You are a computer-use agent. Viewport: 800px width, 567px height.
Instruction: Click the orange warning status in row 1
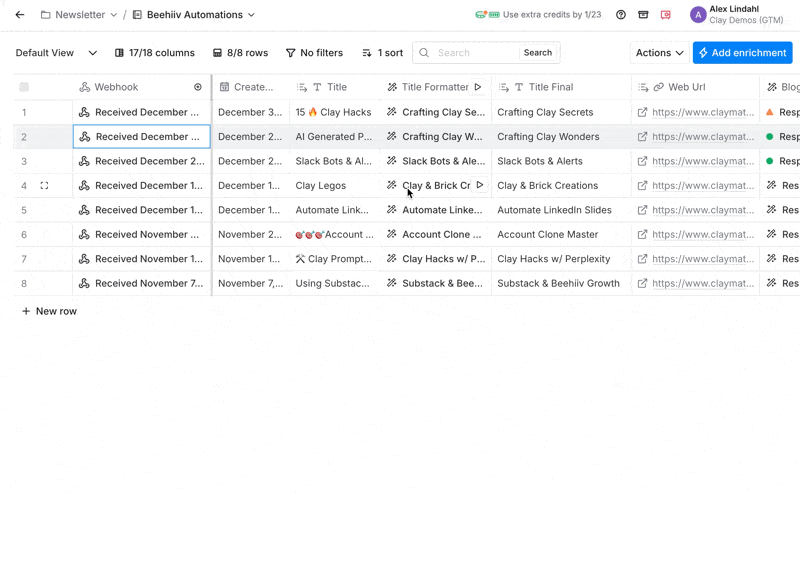click(x=770, y=112)
